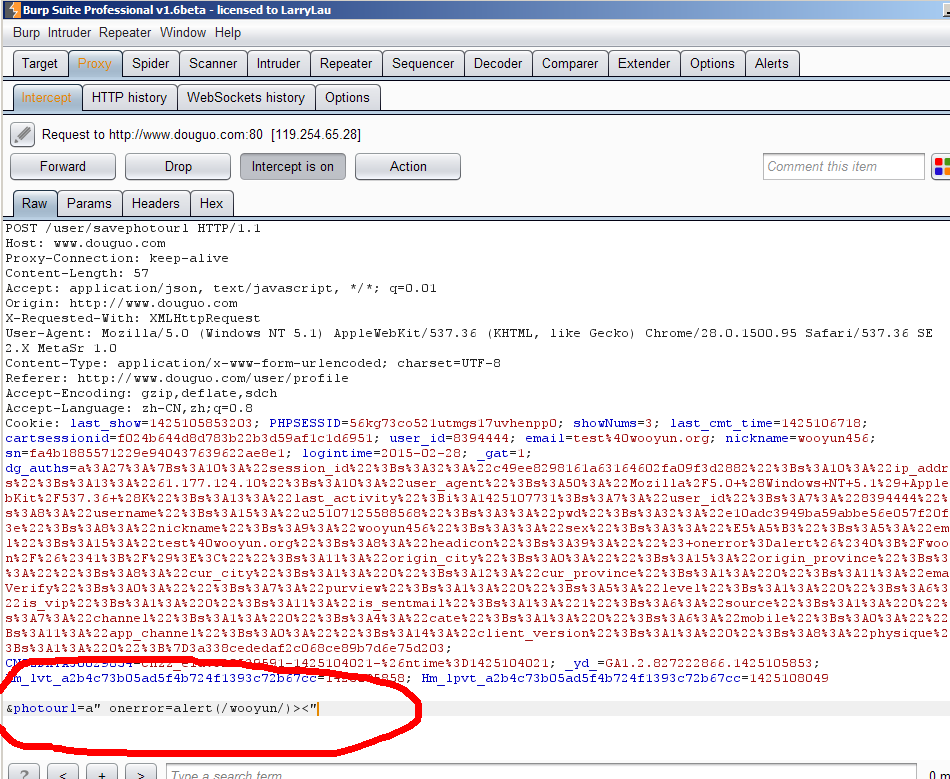Image resolution: width=950 pixels, height=779 pixels.
Task: Switch to the Hex view tab
Action: 211,204
